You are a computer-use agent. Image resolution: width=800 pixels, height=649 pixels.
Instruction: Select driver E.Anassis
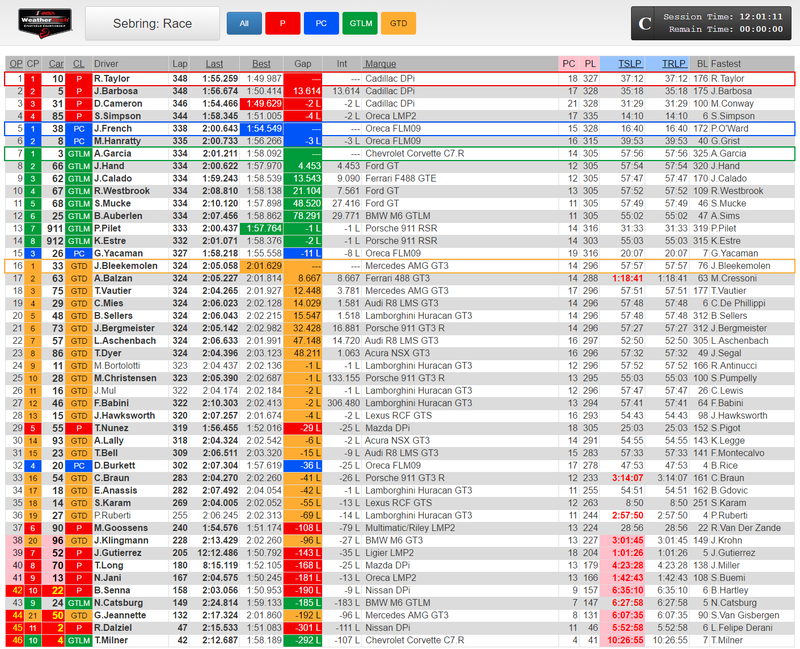point(115,491)
